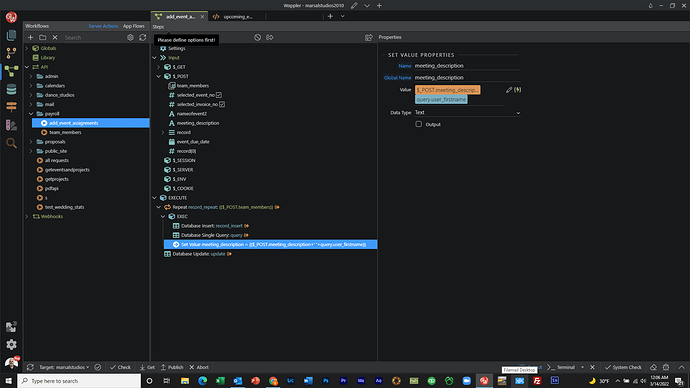The image size is (690, 388).
Task: Collapse the payroll folder
Action: (x=31, y=113)
